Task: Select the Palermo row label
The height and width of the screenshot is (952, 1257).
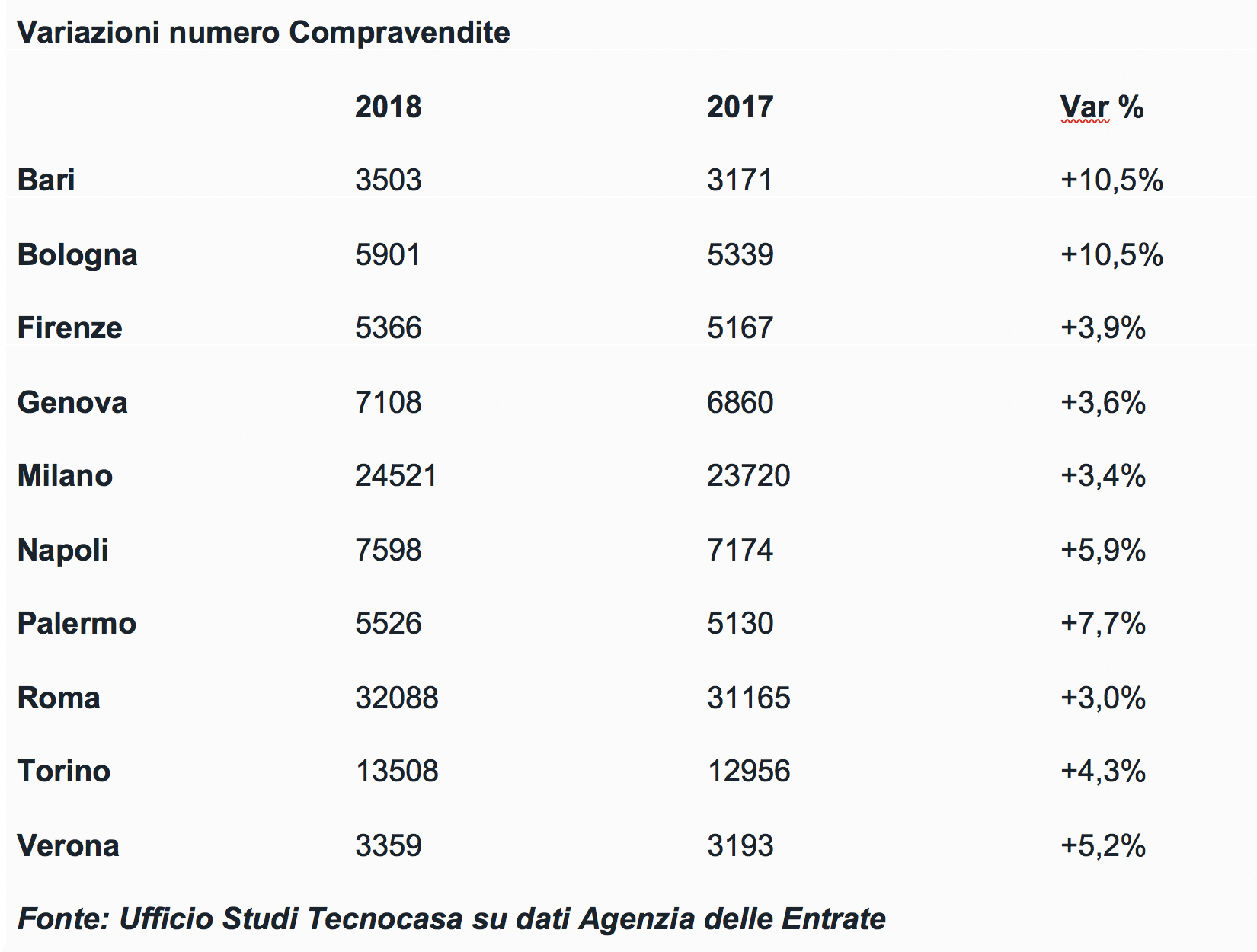Action: point(77,624)
